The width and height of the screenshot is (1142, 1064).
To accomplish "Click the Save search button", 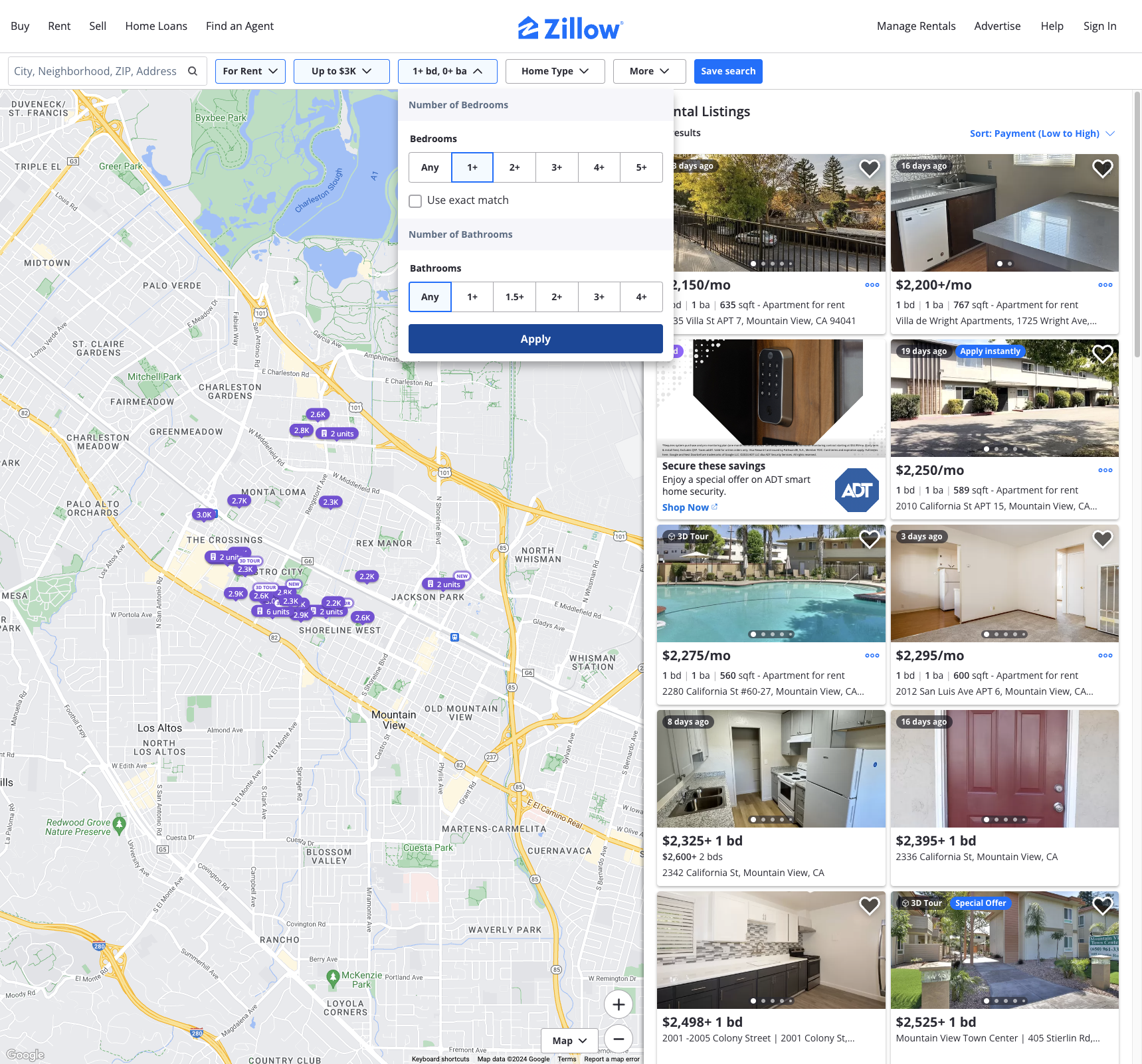I will click(728, 71).
